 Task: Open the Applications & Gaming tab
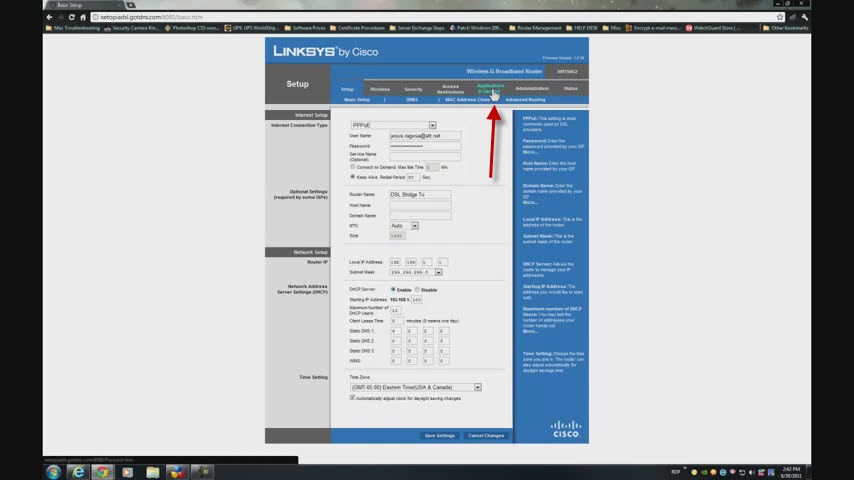pos(490,88)
